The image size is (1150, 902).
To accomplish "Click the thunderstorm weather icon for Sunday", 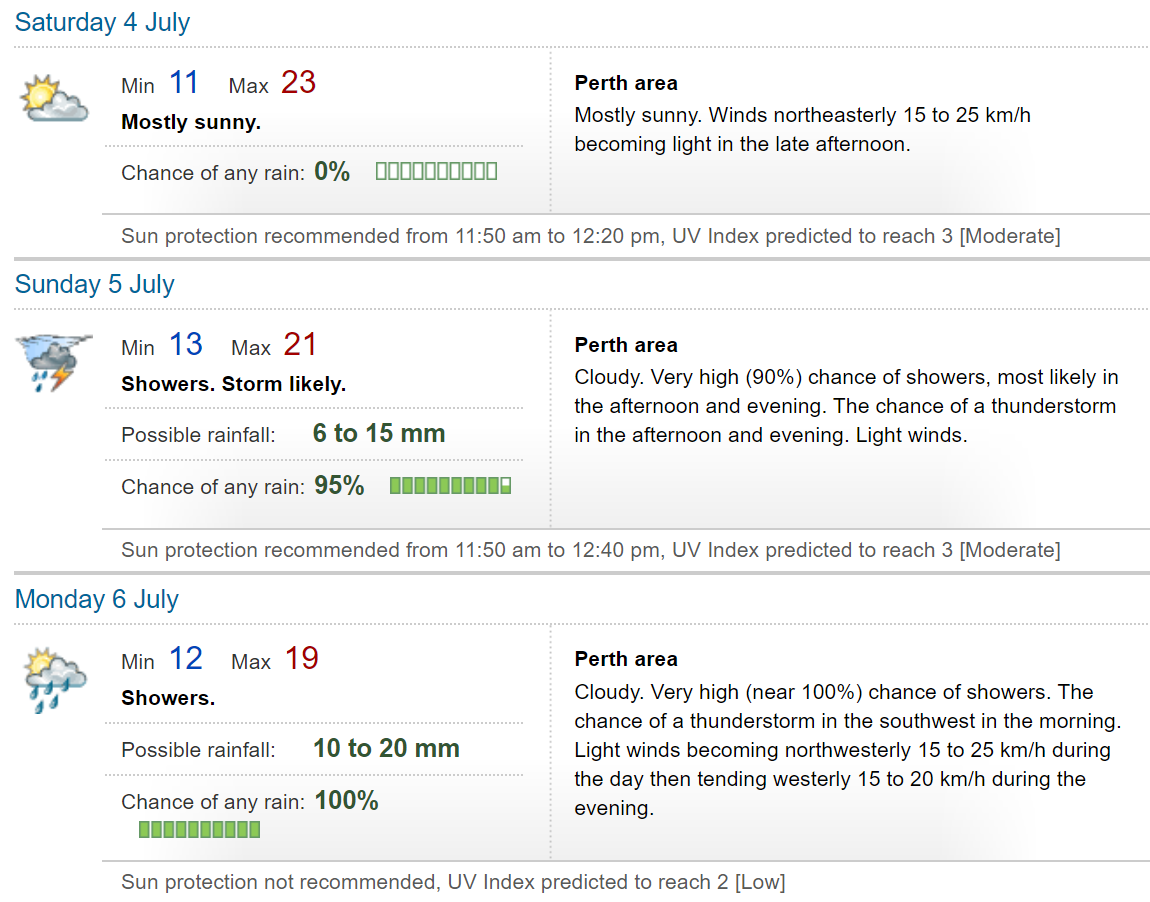I will coord(54,362).
